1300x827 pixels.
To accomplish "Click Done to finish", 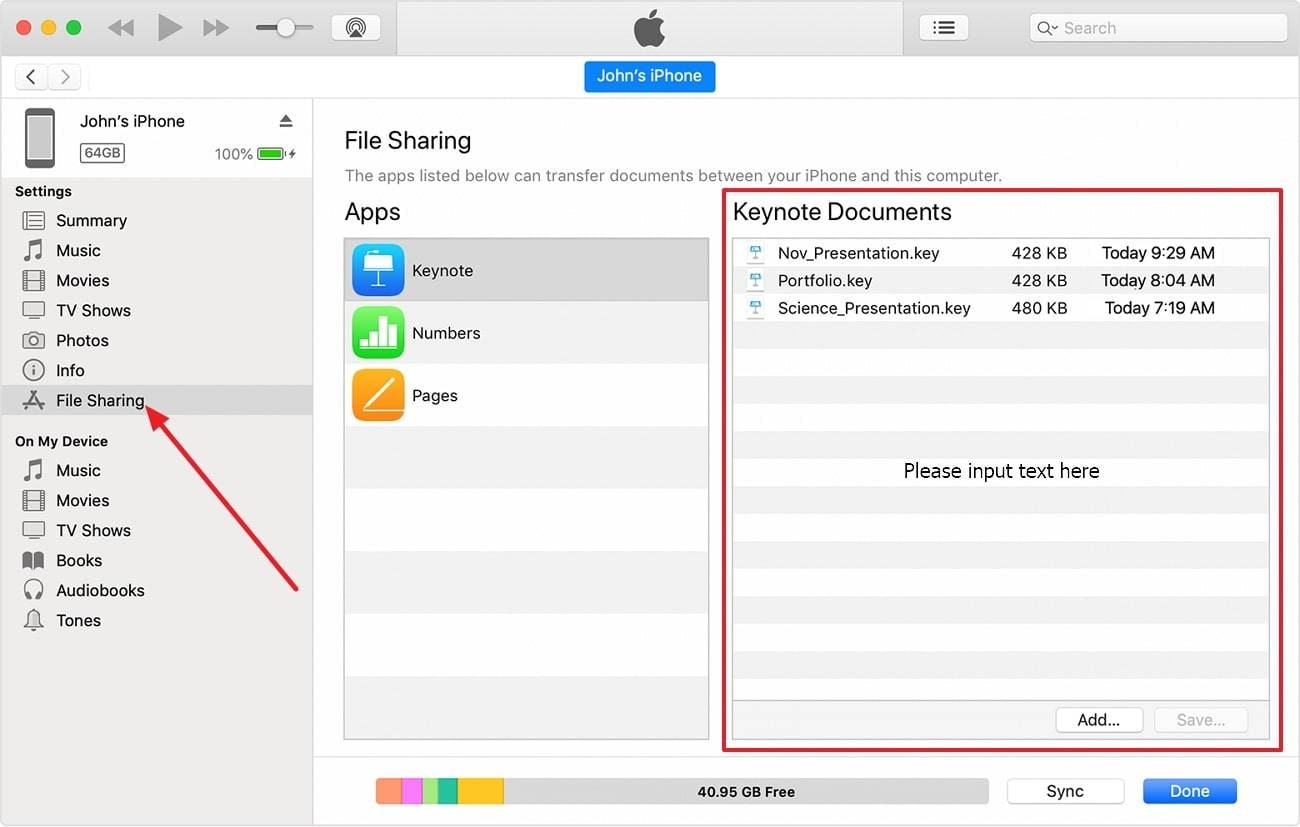I will coord(1189,790).
